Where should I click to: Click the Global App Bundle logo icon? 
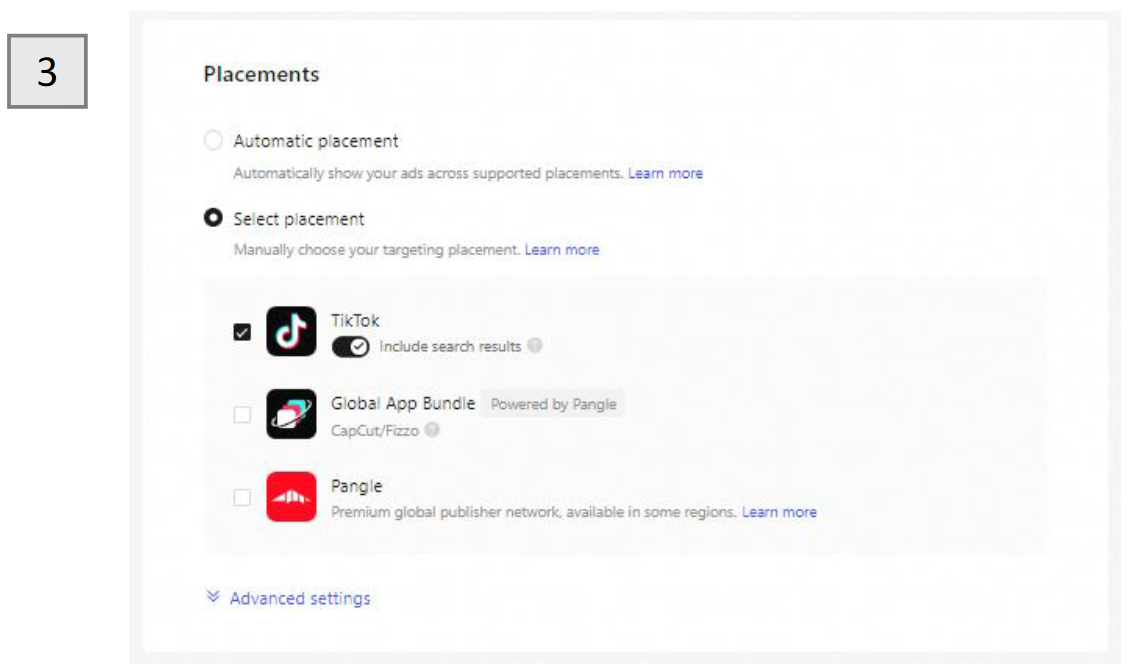(291, 414)
